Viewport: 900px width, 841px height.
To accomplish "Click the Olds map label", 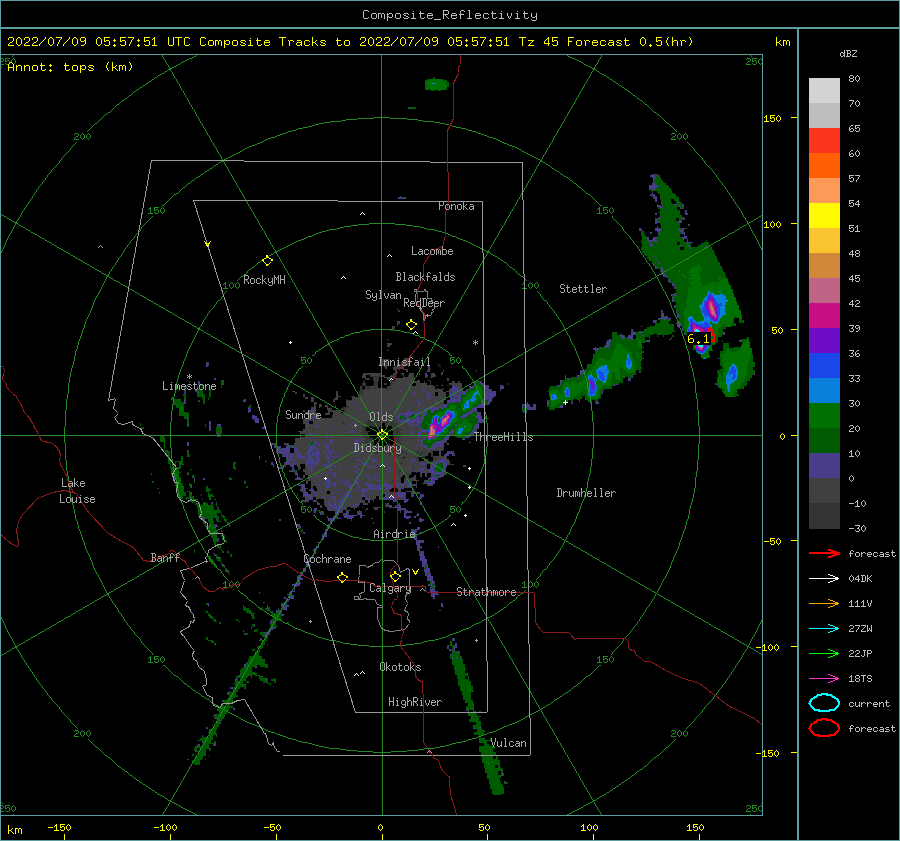I will 381,417.
